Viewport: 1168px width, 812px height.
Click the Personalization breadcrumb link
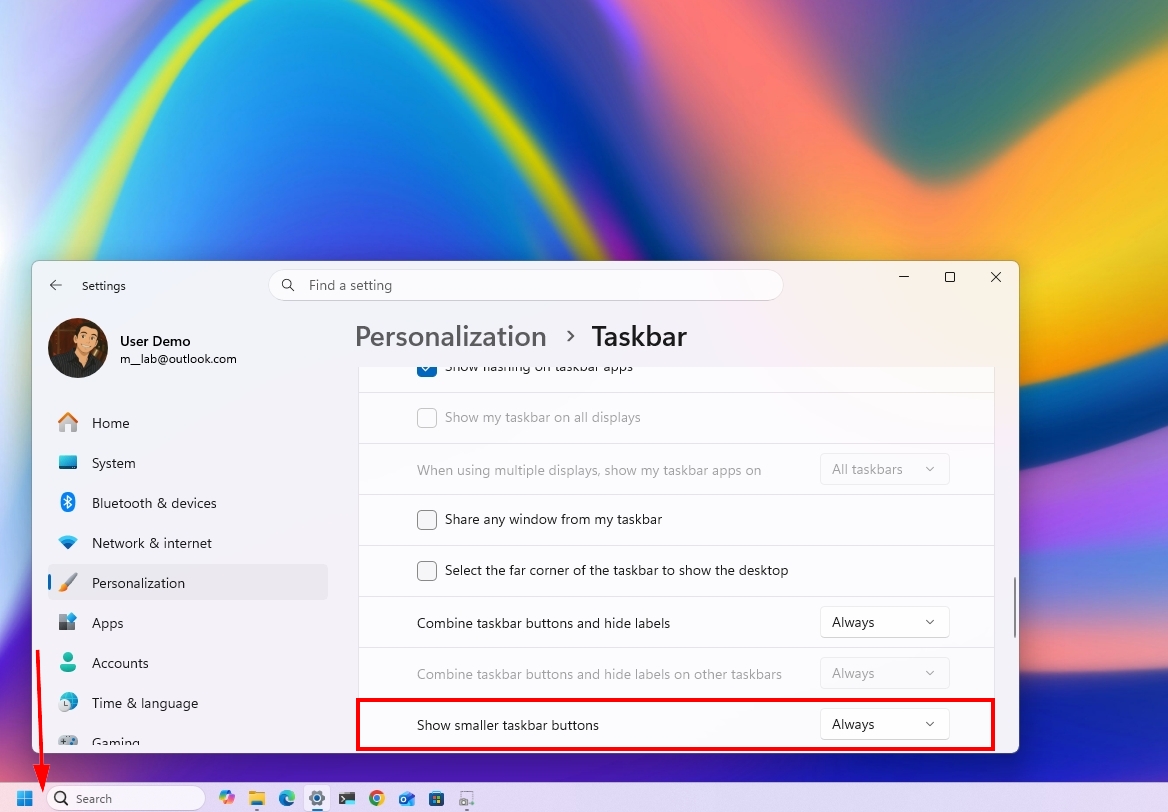tap(451, 337)
